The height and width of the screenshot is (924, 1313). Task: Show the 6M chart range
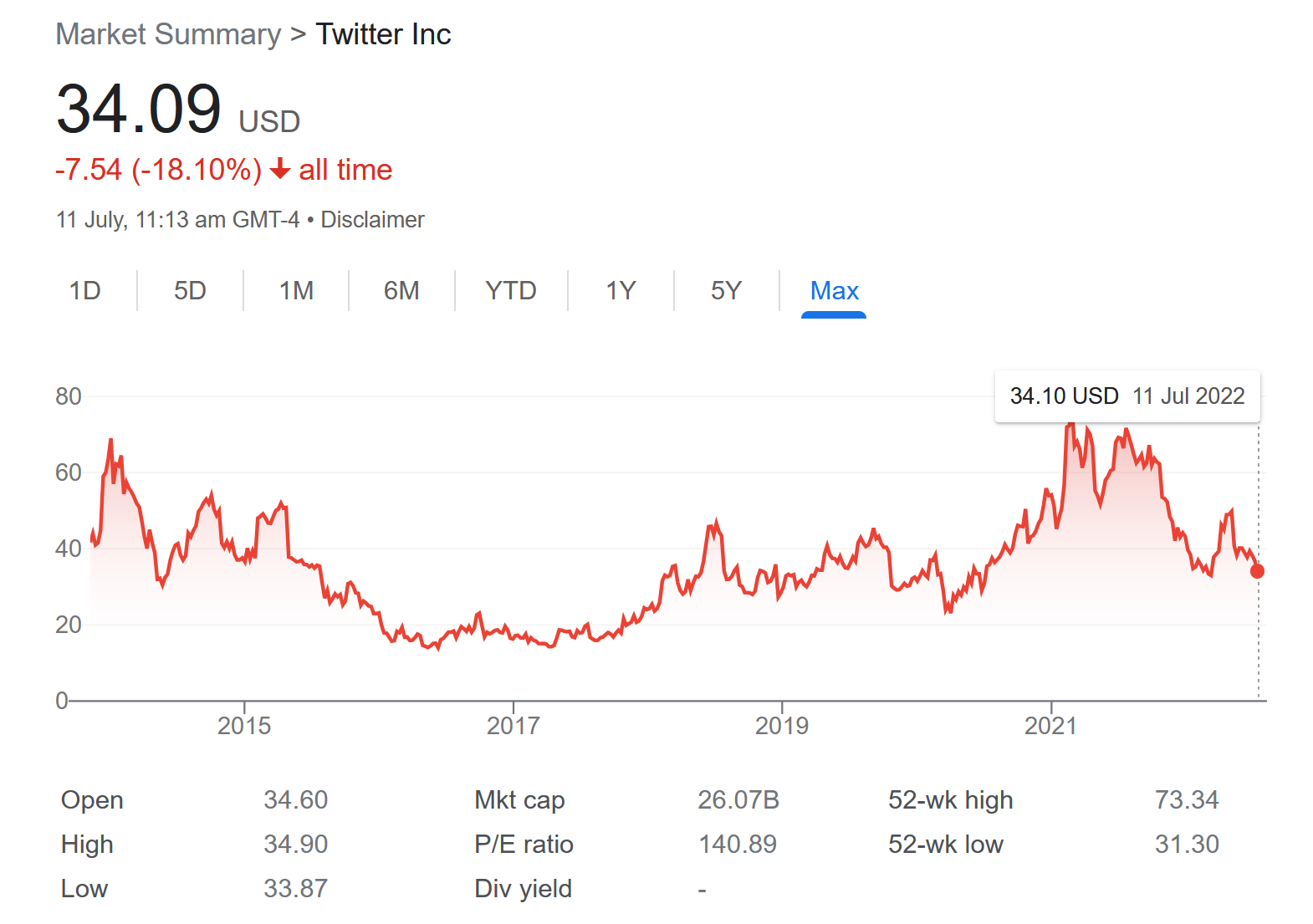coord(401,291)
